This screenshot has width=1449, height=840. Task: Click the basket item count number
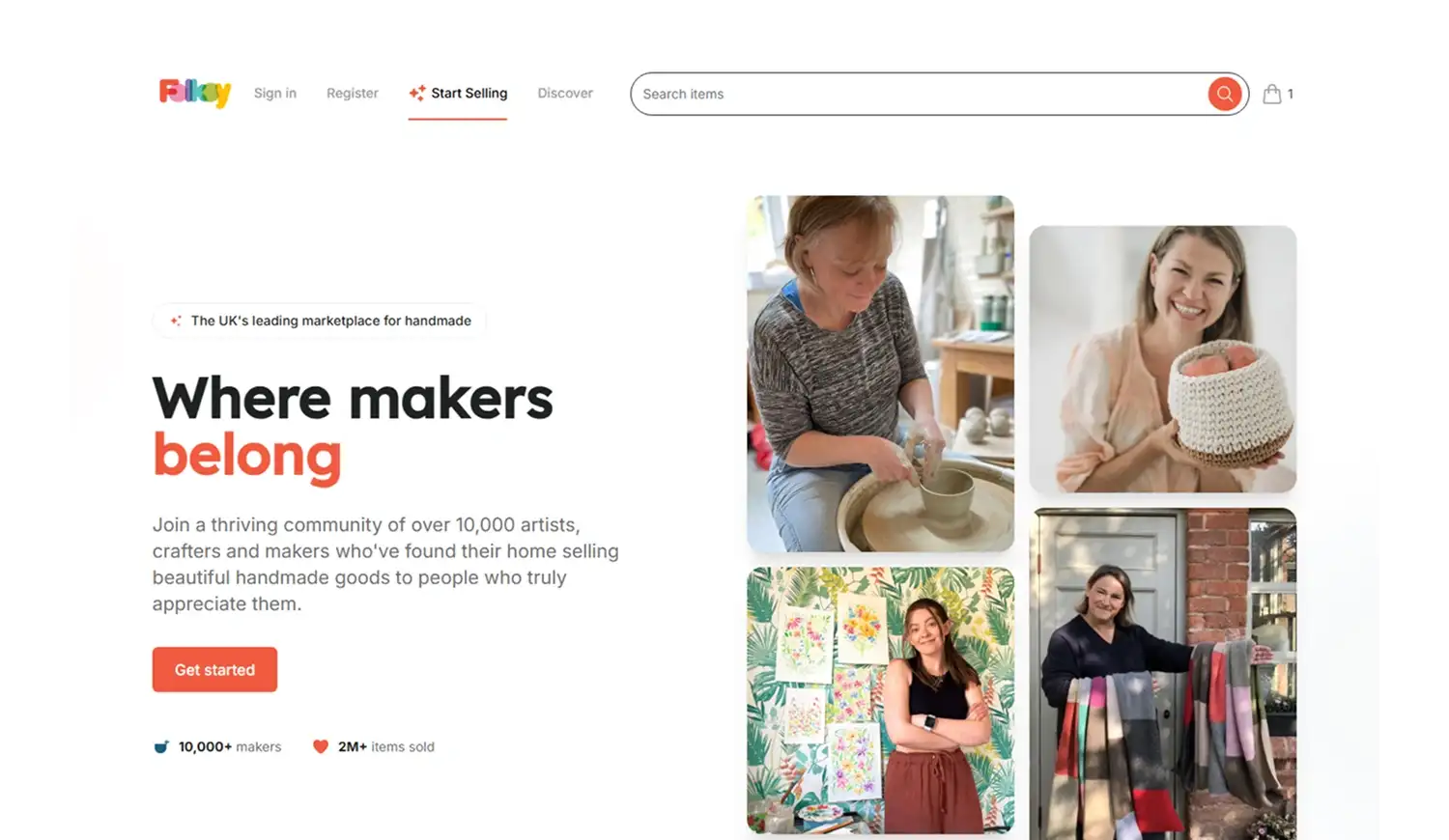click(x=1291, y=94)
